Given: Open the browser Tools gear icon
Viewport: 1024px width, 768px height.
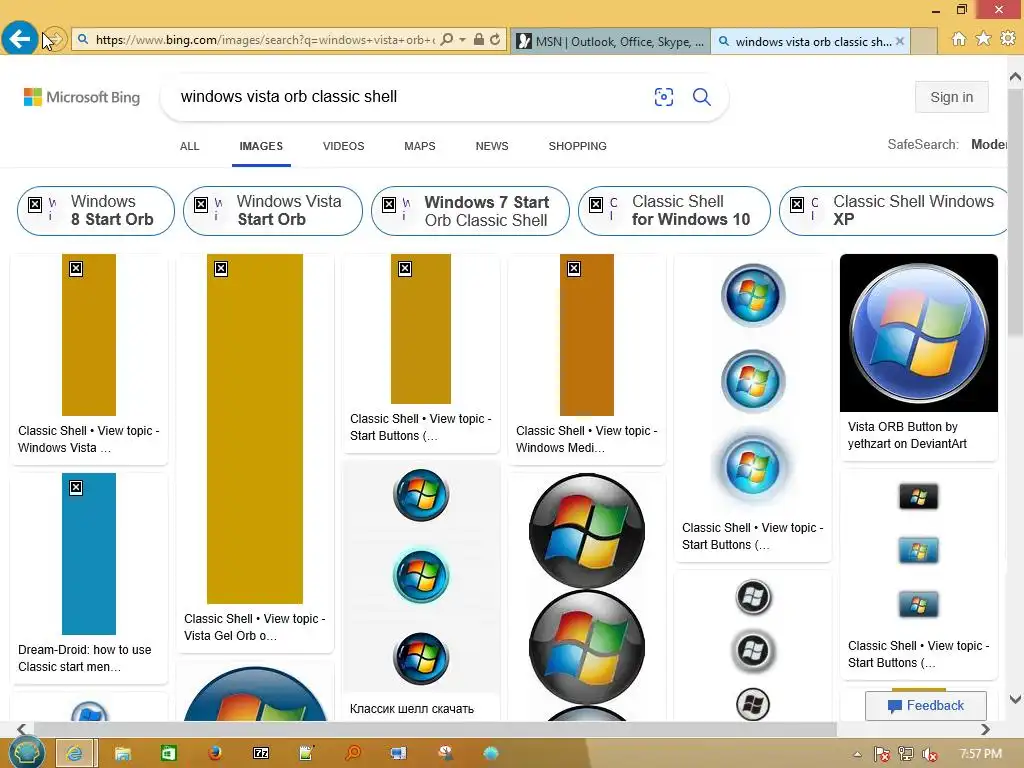Looking at the screenshot, I should coord(1008,39).
